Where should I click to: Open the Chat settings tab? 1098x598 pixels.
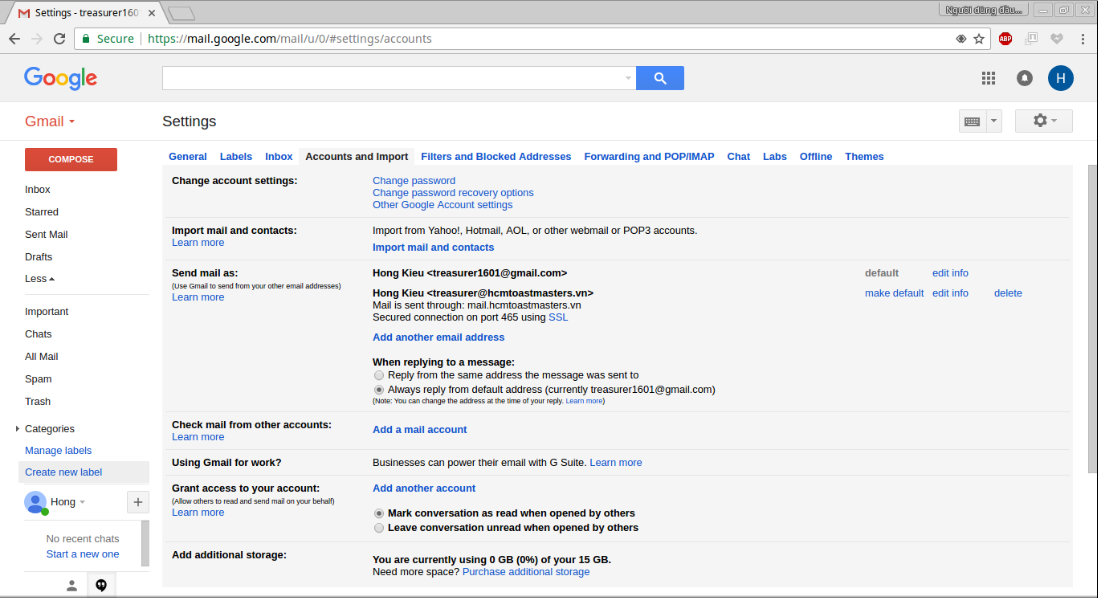[x=738, y=157]
